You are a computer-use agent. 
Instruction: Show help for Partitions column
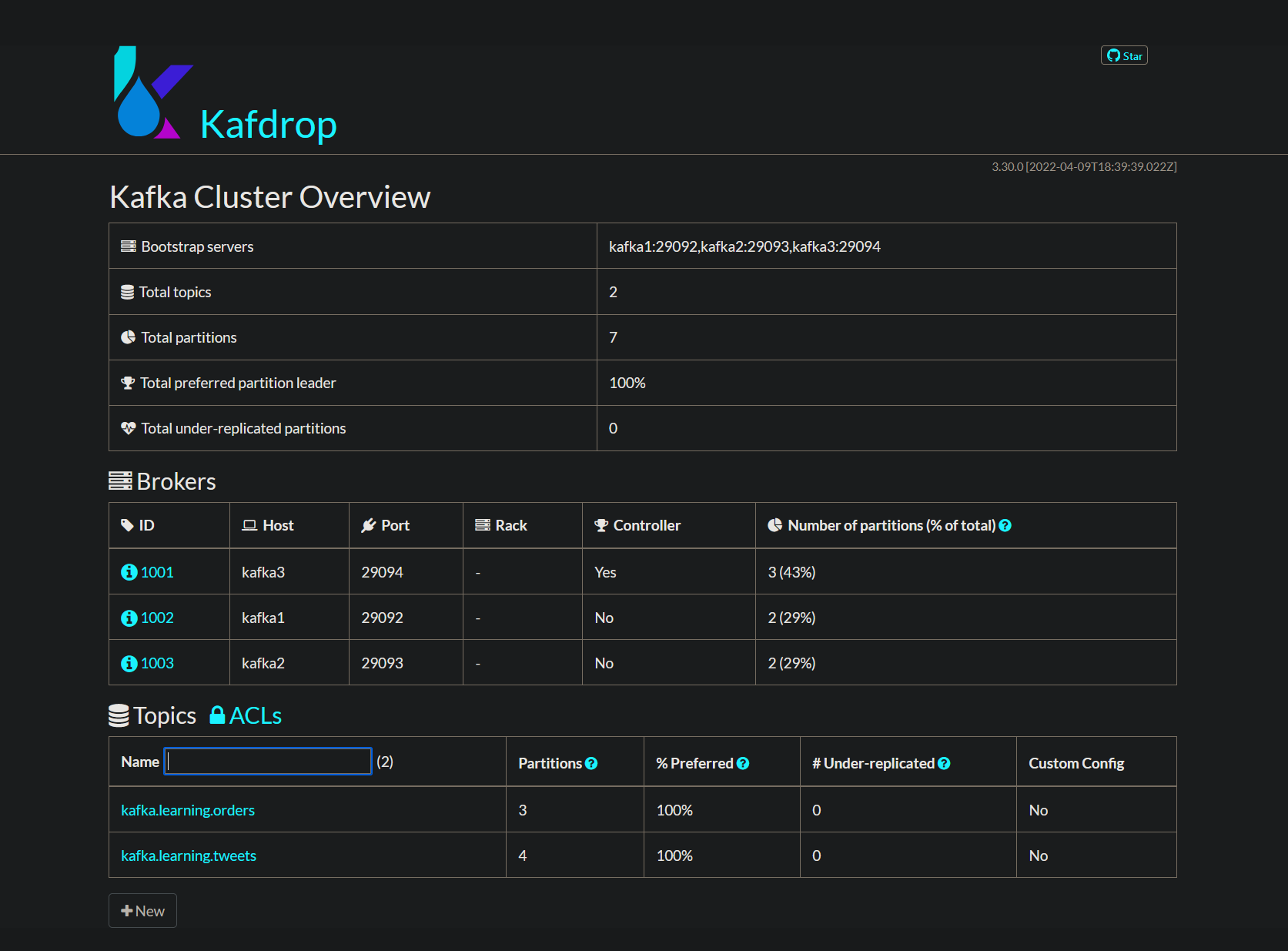pos(591,764)
